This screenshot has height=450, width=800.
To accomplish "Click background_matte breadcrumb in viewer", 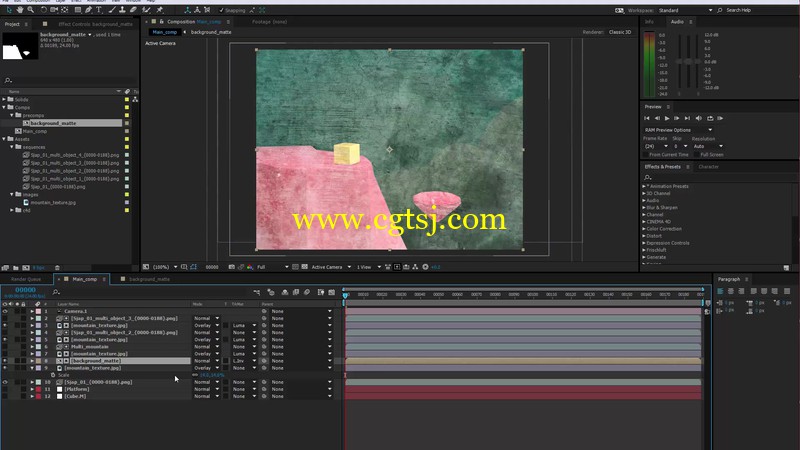I will tap(211, 32).
